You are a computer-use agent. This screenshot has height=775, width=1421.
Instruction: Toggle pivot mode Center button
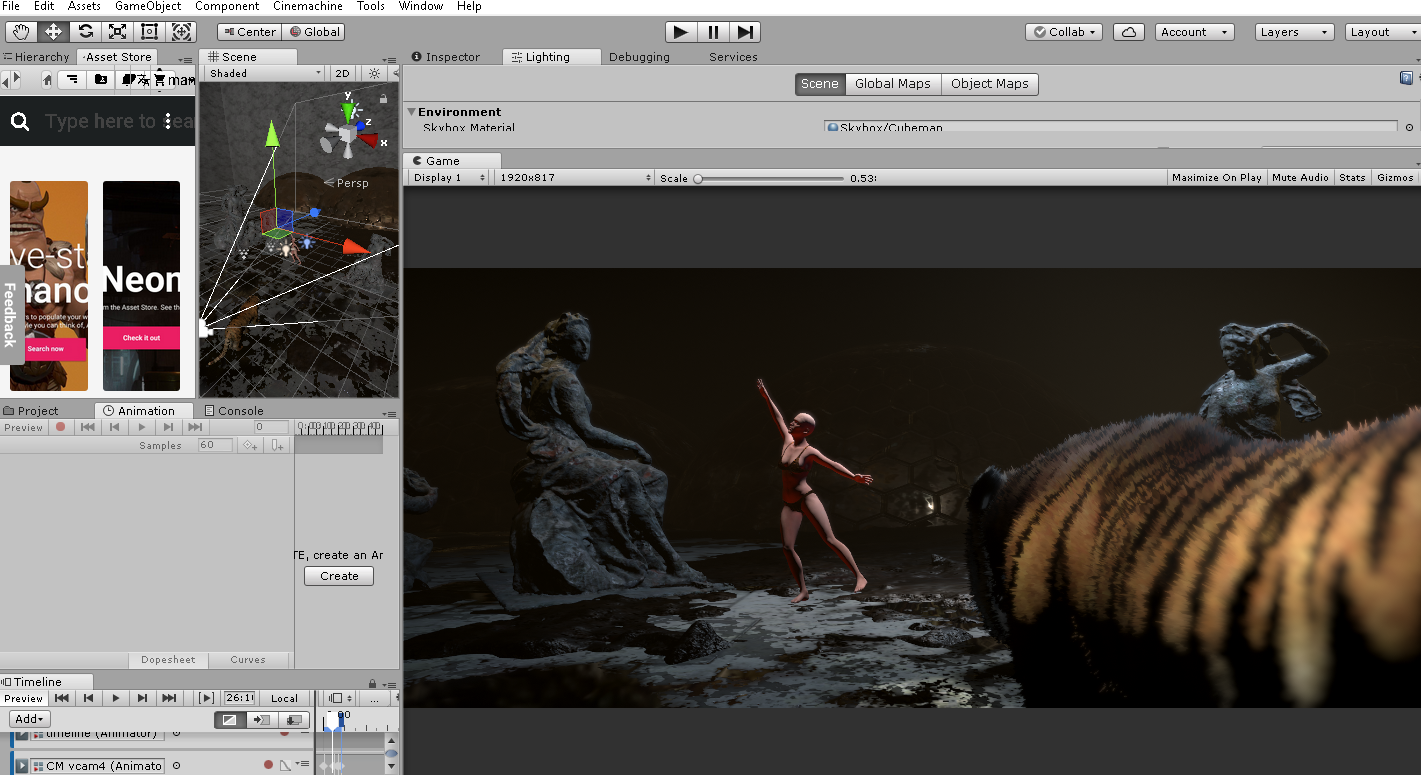tap(249, 32)
